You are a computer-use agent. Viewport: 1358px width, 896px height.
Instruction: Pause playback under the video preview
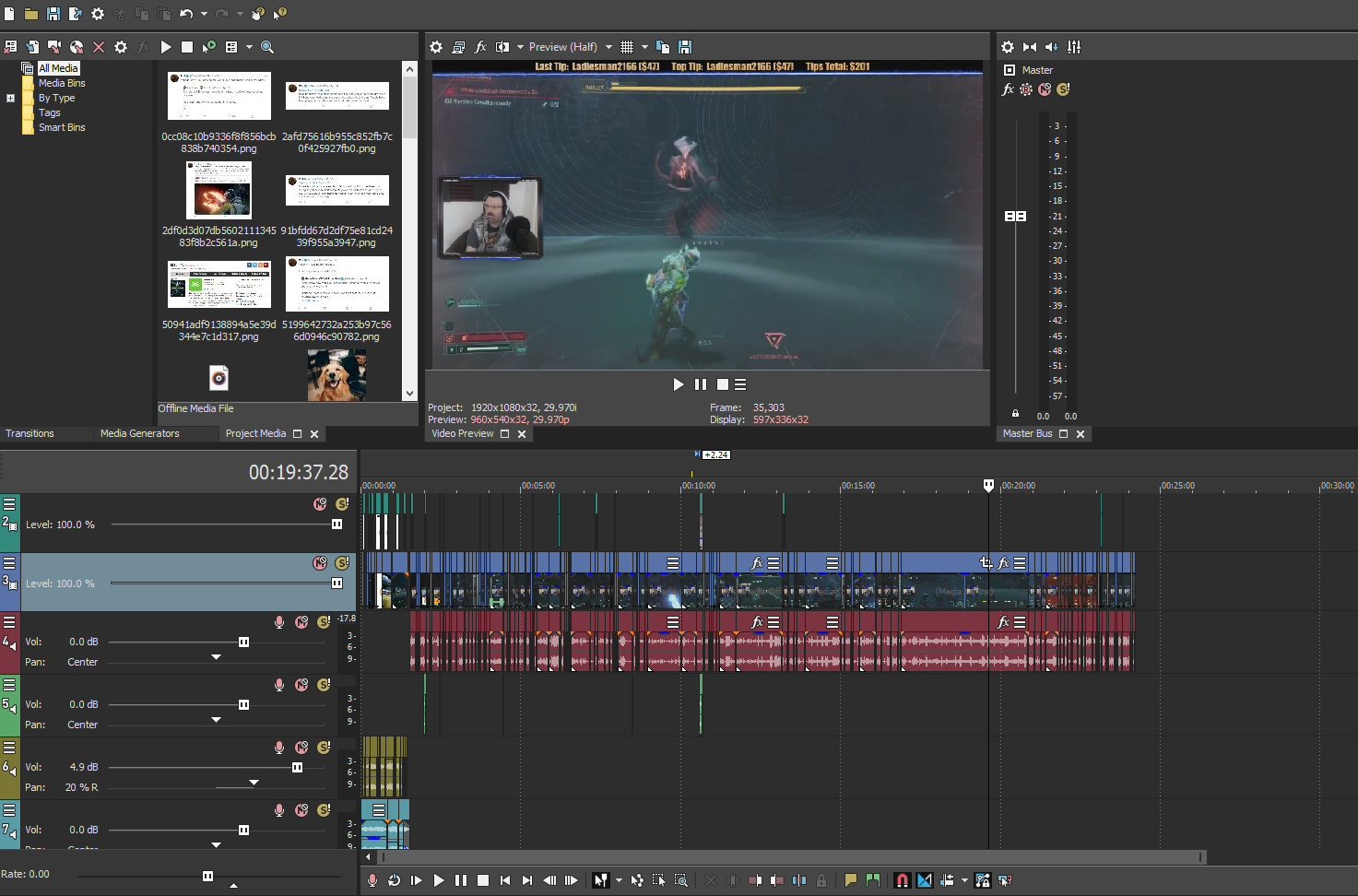coord(701,384)
